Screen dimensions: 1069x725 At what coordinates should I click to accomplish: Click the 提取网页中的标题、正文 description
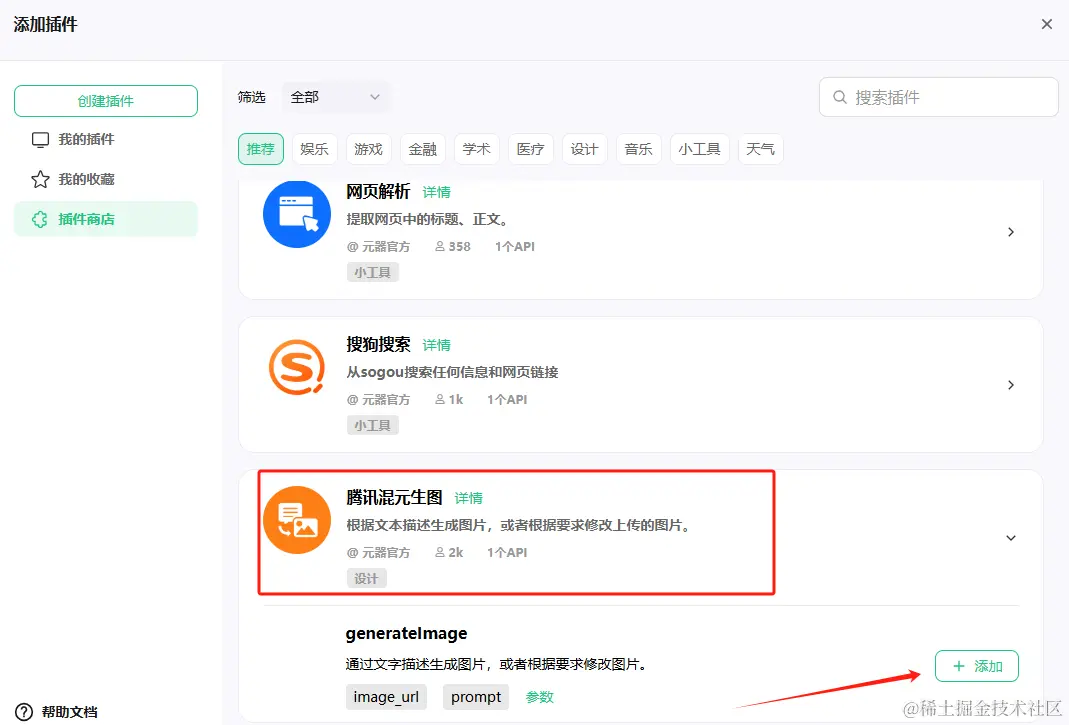(x=427, y=220)
